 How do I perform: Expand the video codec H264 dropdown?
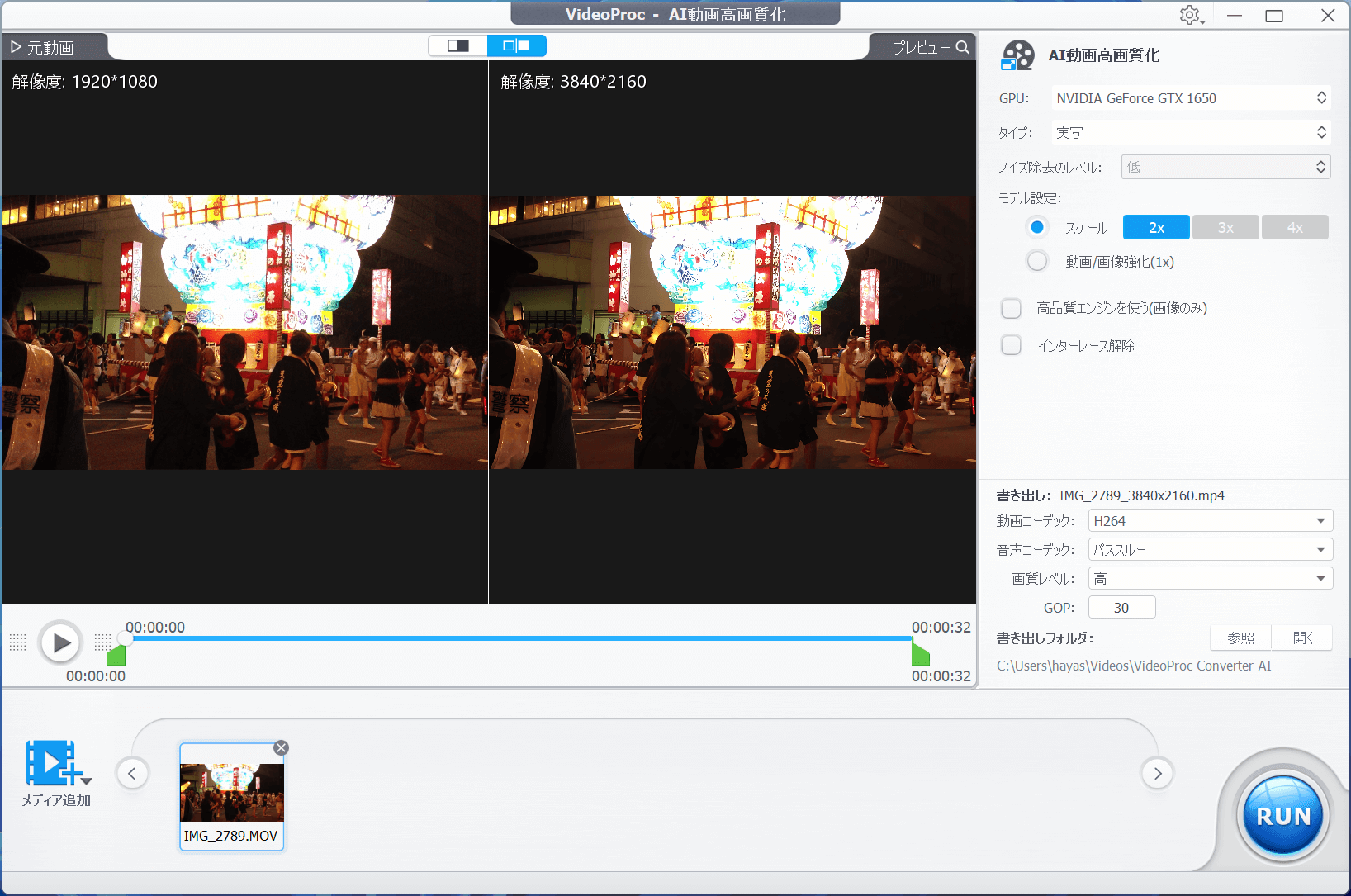pos(1210,521)
